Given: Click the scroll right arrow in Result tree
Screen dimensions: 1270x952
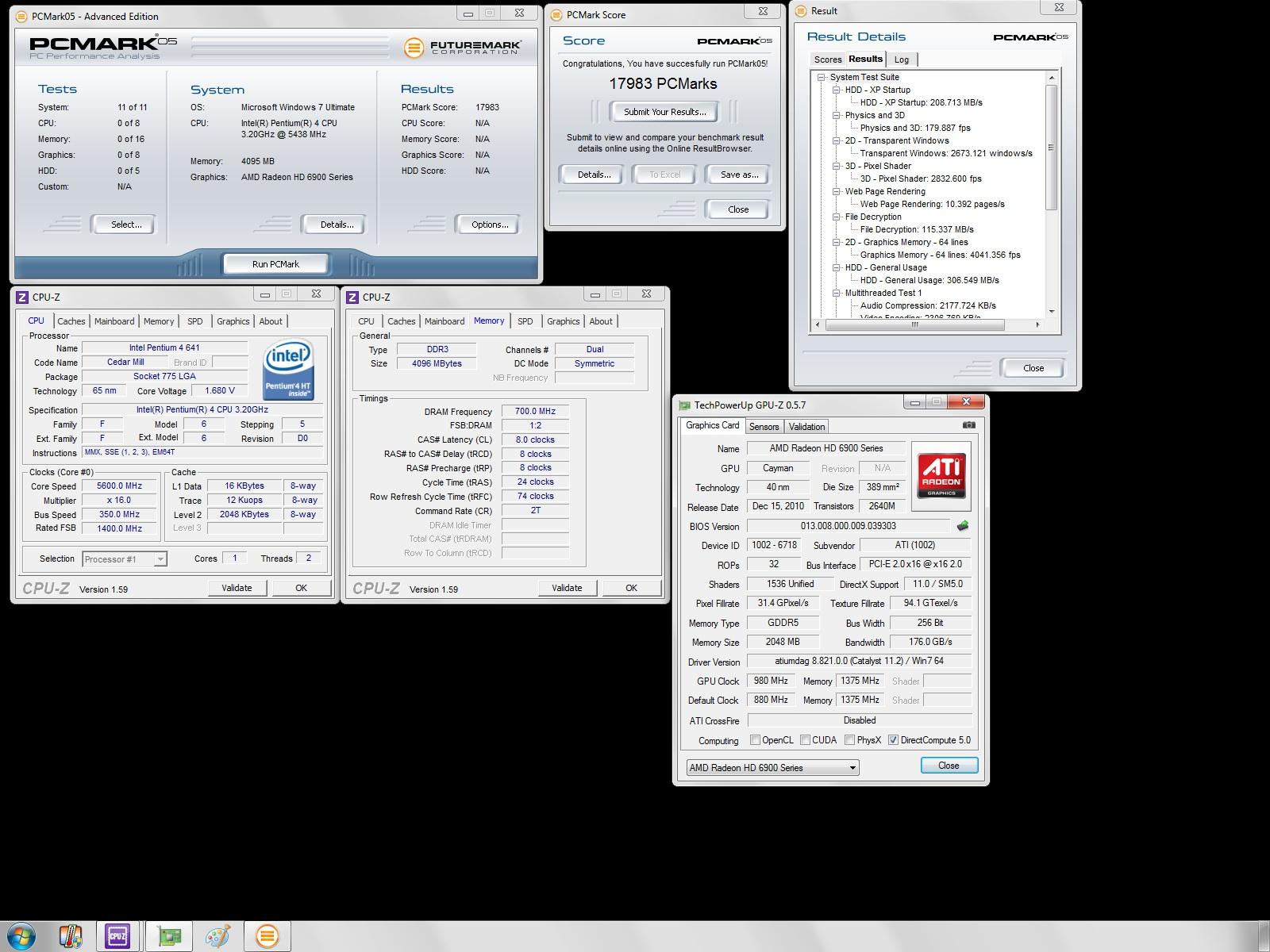Looking at the screenshot, I should 1037,324.
